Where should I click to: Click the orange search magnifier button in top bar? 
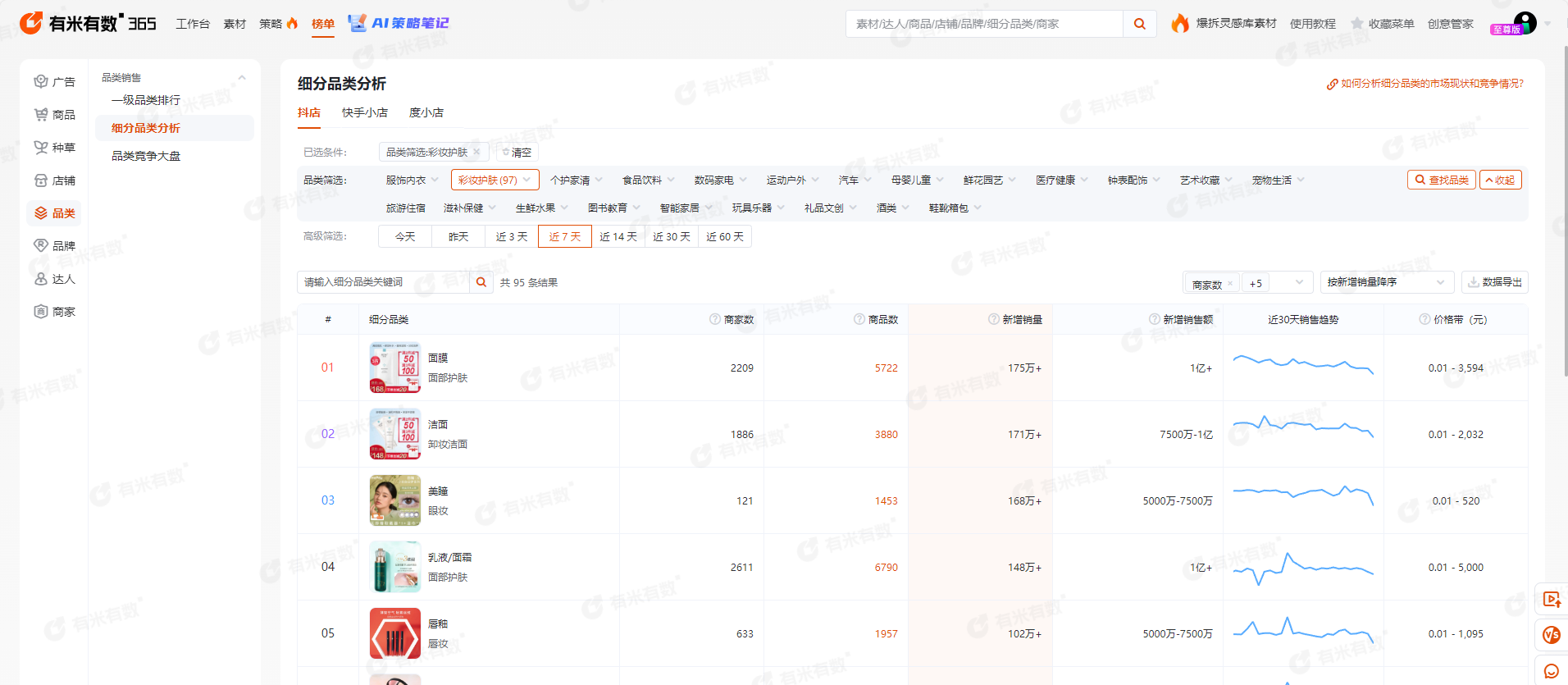click(x=1139, y=24)
